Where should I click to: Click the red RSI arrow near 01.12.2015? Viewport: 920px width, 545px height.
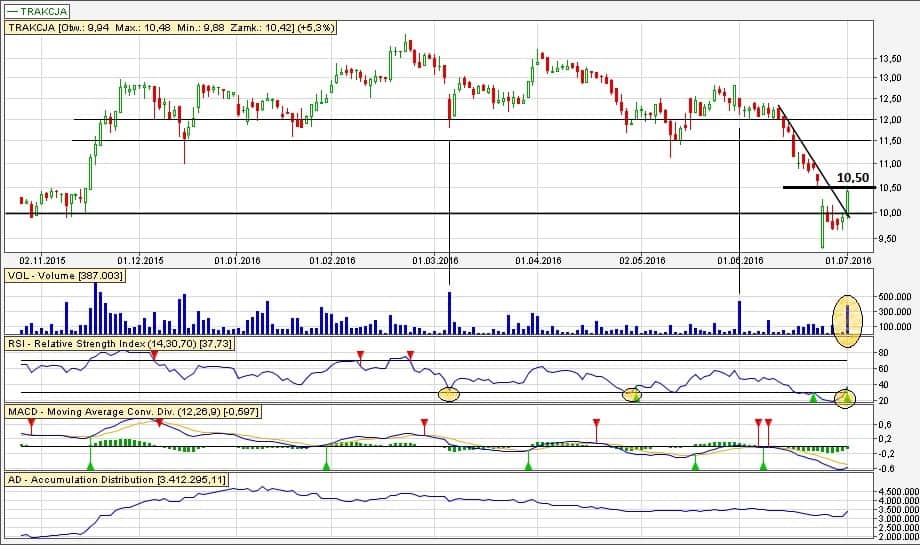pos(155,355)
